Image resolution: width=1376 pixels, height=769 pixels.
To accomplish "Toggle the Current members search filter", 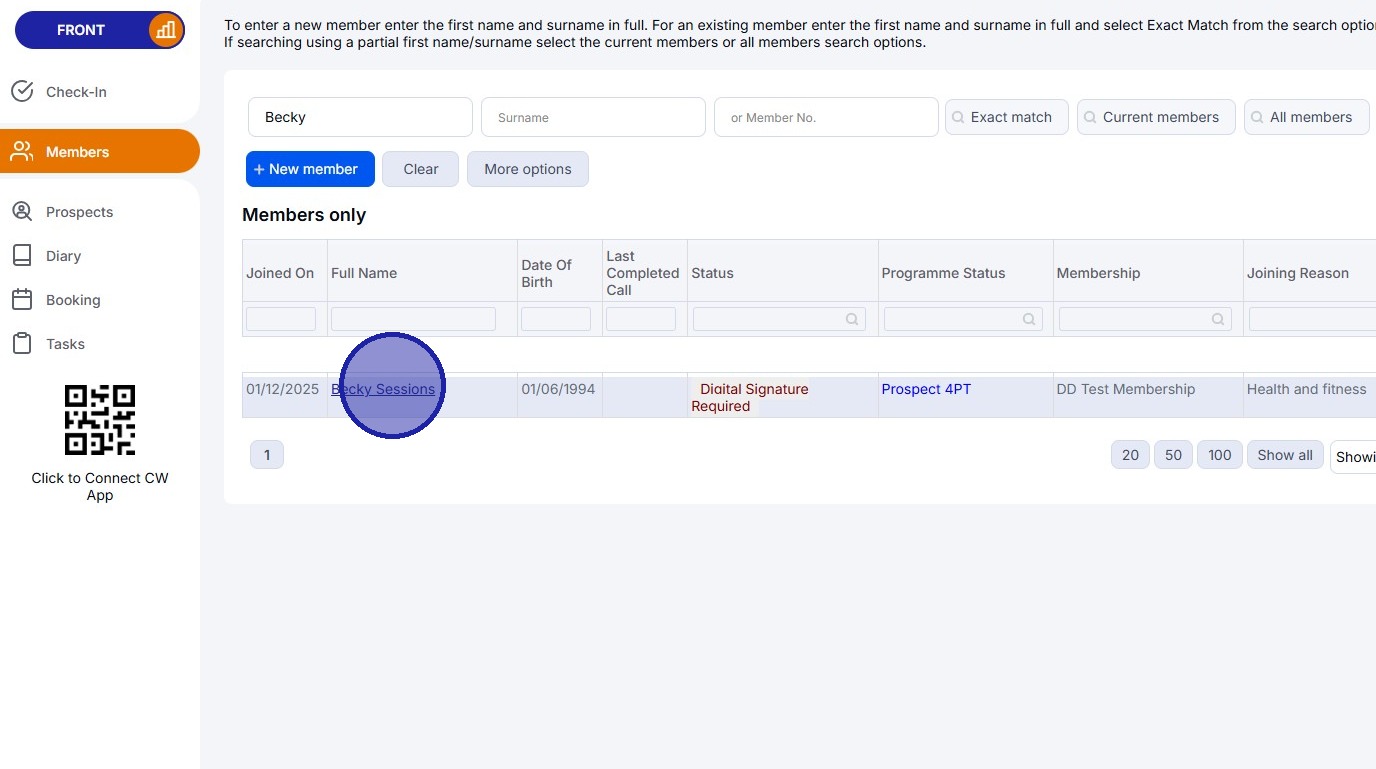I will point(1155,117).
